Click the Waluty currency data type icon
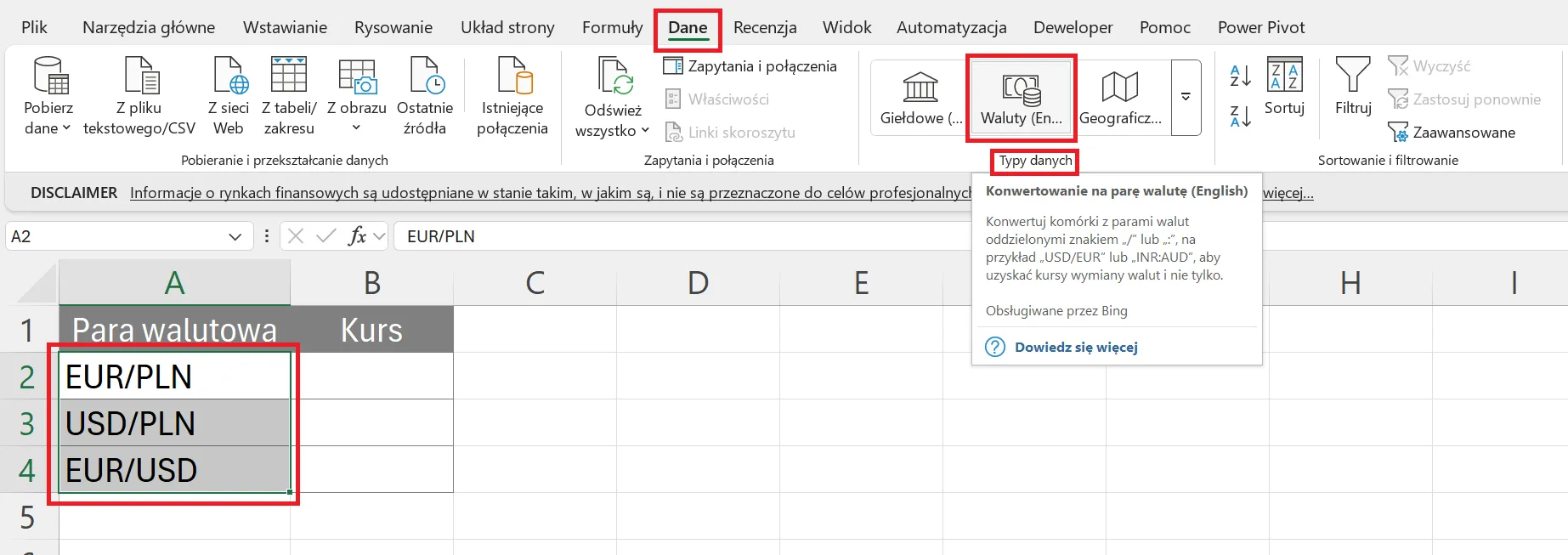 (x=1021, y=88)
